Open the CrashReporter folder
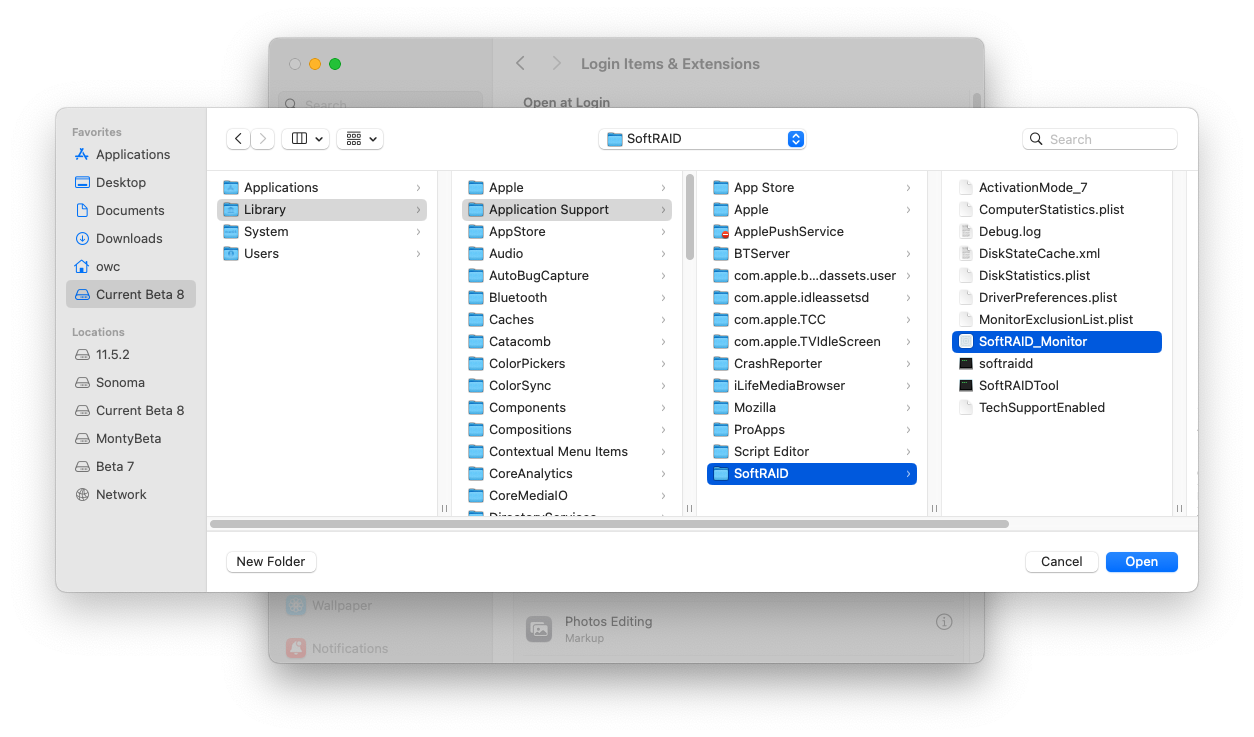 coord(777,363)
